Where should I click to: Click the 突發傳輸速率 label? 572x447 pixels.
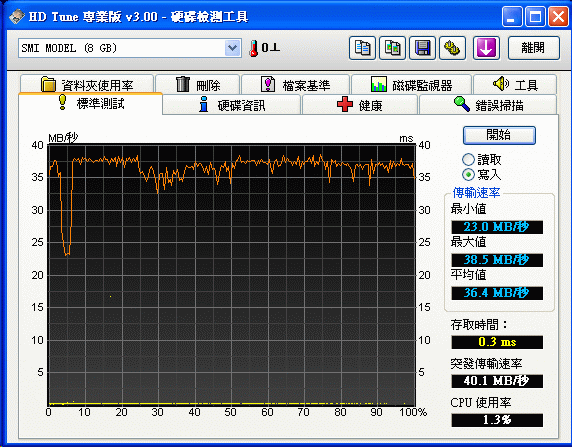pos(486,363)
